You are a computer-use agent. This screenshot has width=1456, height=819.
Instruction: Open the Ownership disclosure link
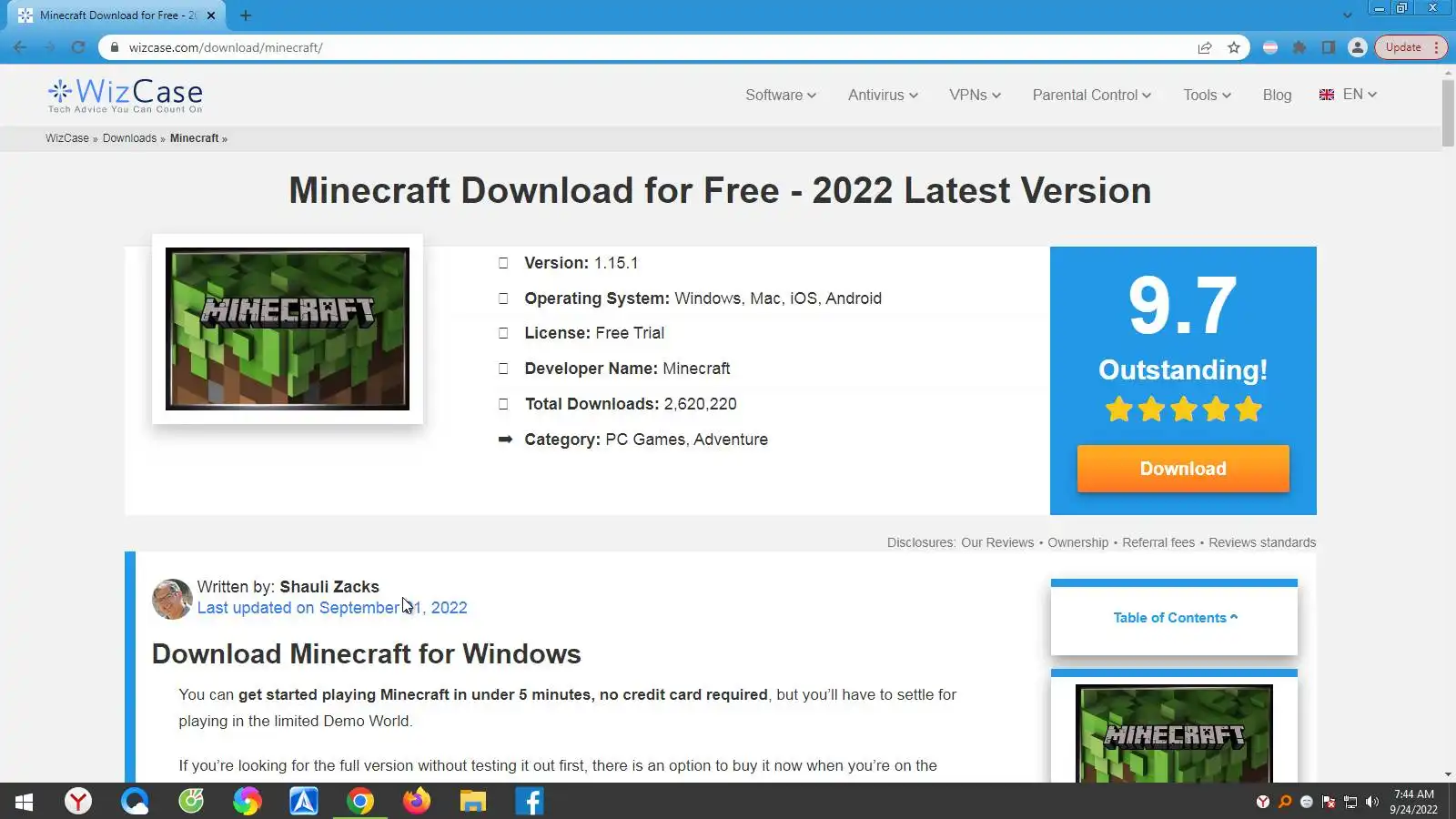pos(1078,542)
